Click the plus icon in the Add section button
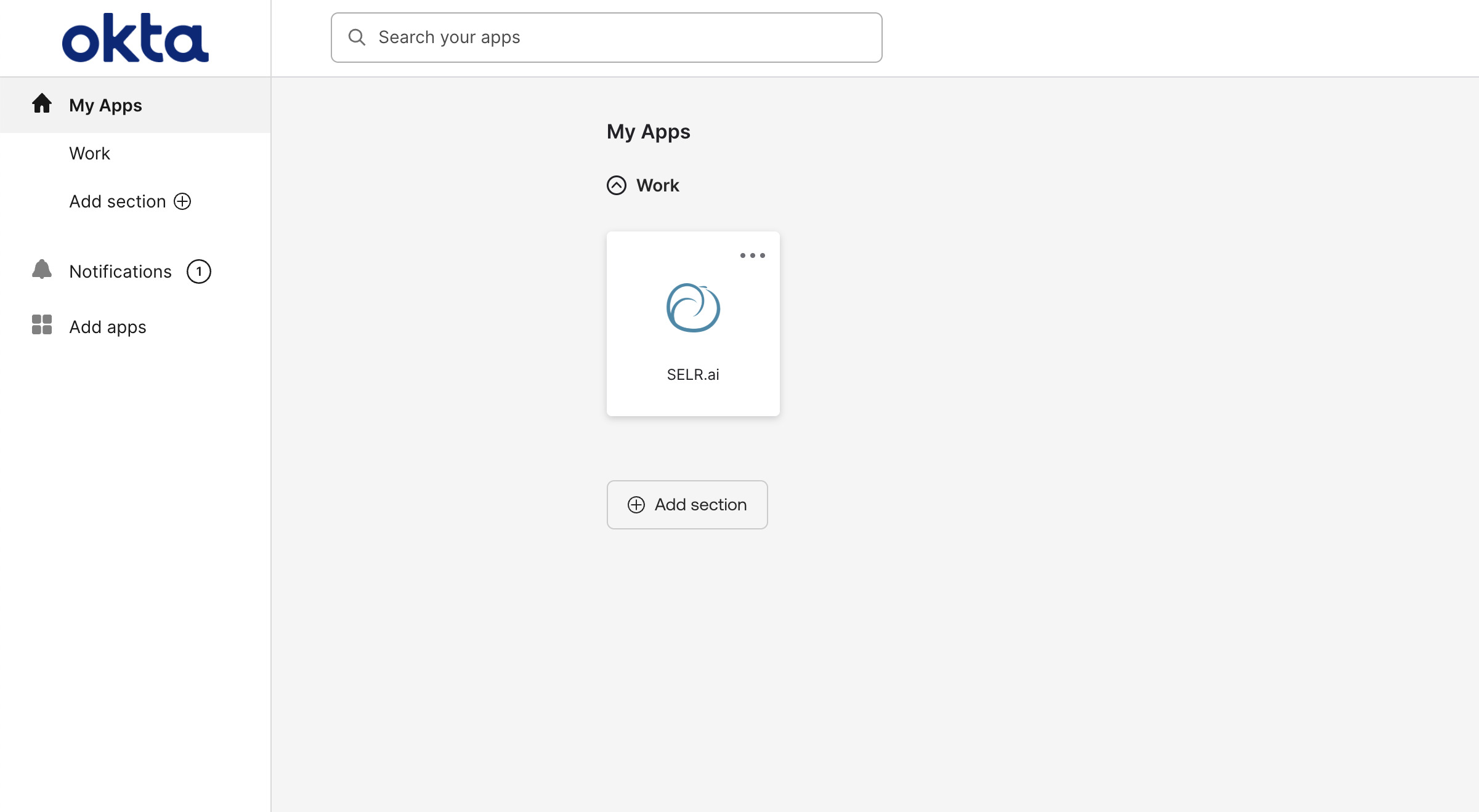The width and height of the screenshot is (1479, 812). coord(636,505)
